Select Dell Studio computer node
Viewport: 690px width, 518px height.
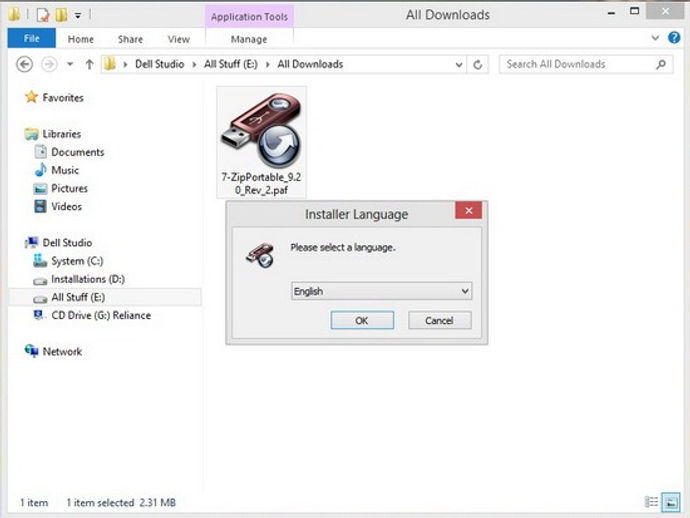67,242
